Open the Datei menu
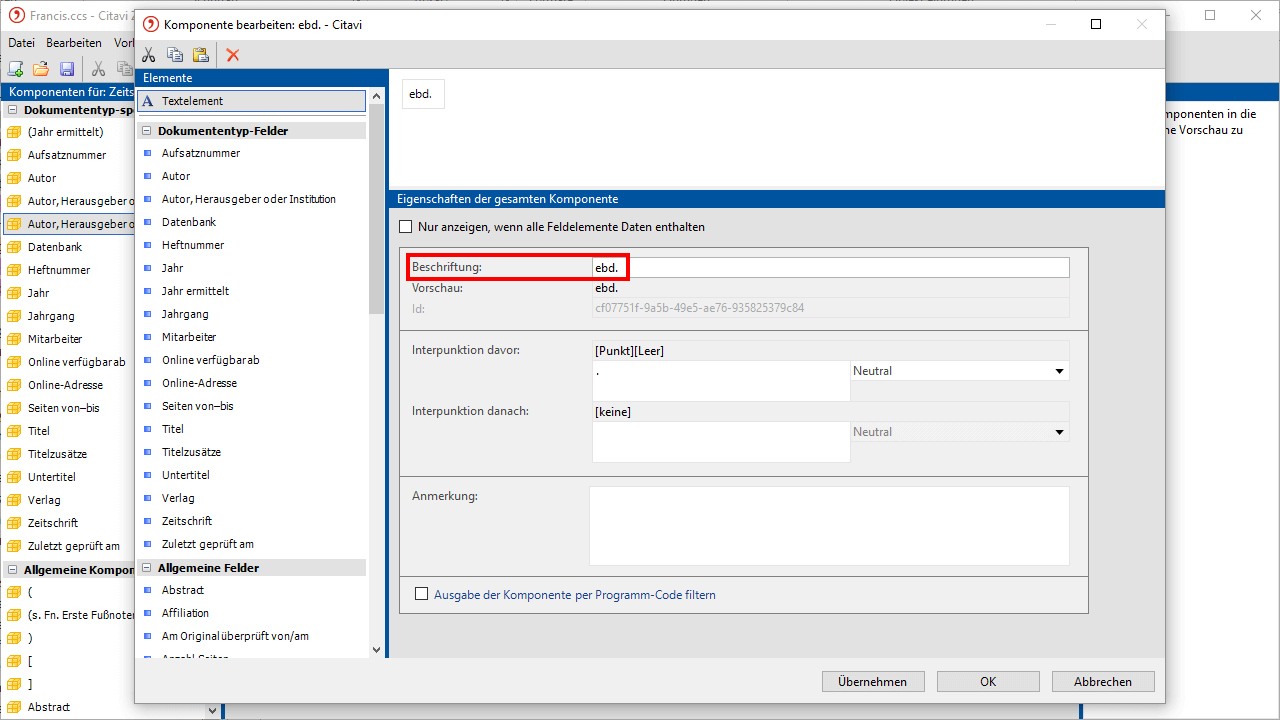1280x720 pixels. tap(21, 43)
